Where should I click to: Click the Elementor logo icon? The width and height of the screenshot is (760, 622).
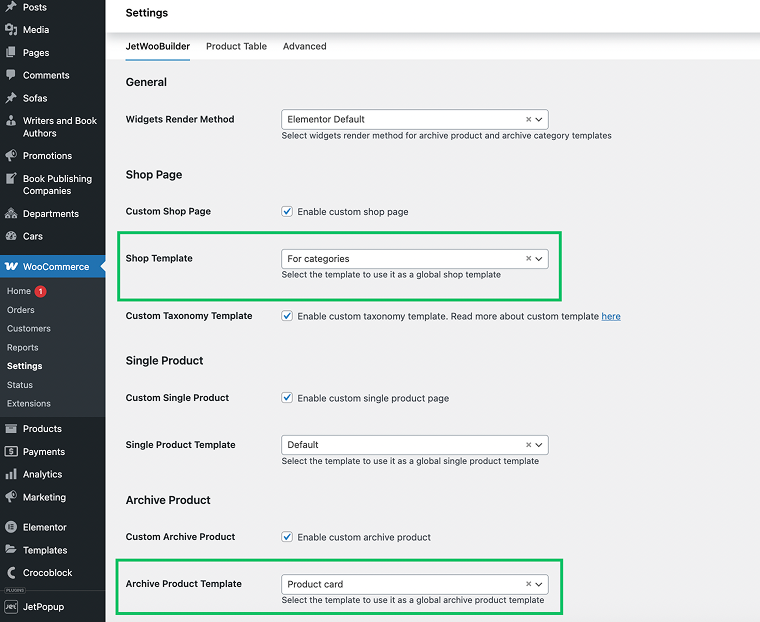pyautogui.click(x=11, y=527)
